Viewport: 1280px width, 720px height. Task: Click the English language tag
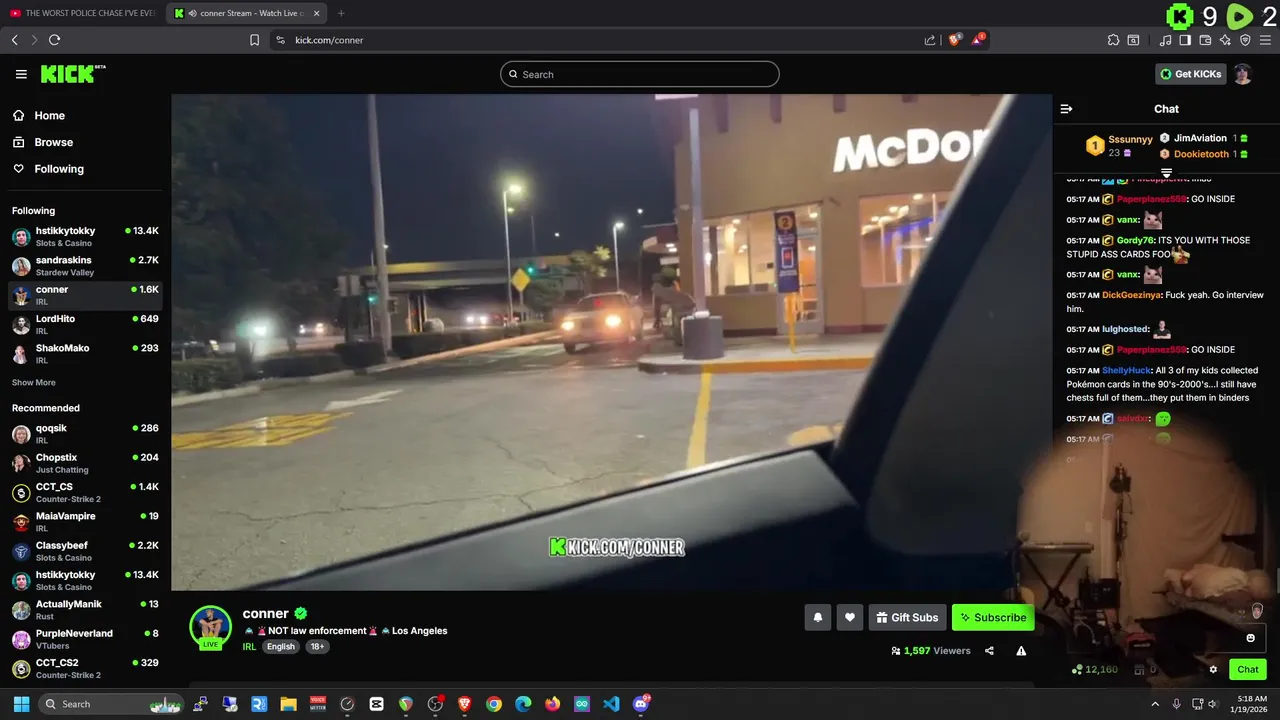click(281, 647)
